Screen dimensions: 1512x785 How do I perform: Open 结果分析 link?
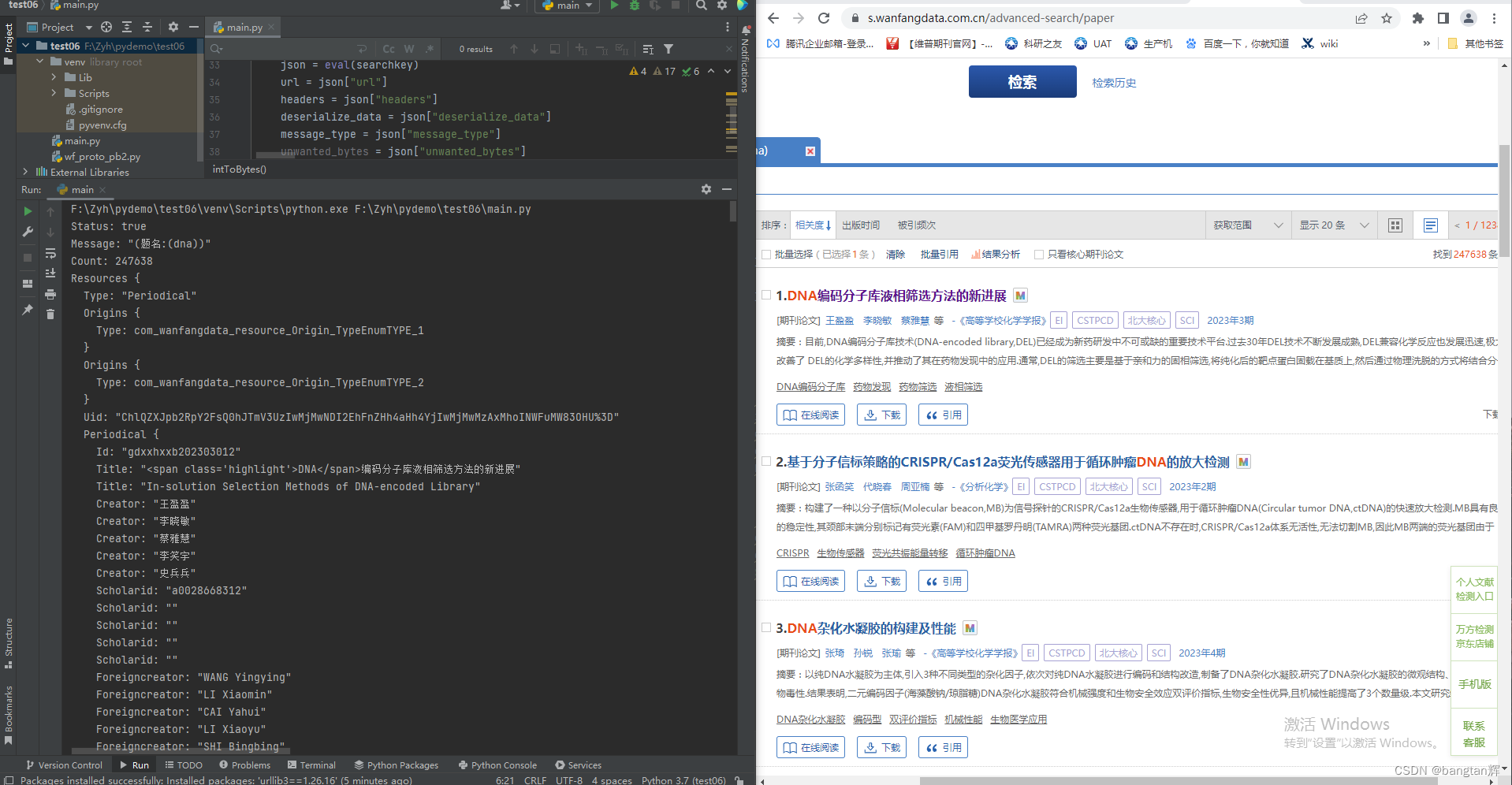tap(996, 255)
